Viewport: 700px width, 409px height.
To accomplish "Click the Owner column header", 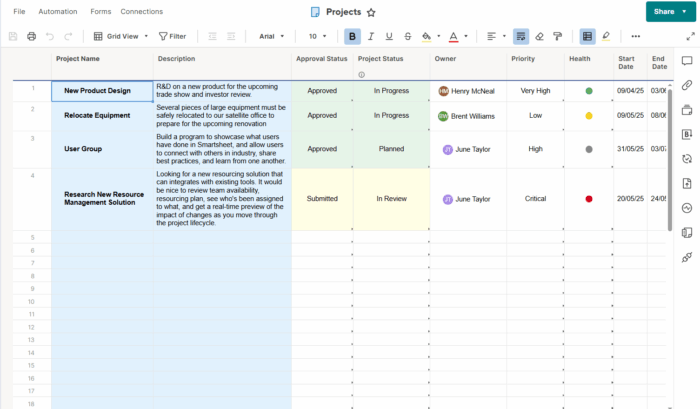I will point(468,65).
